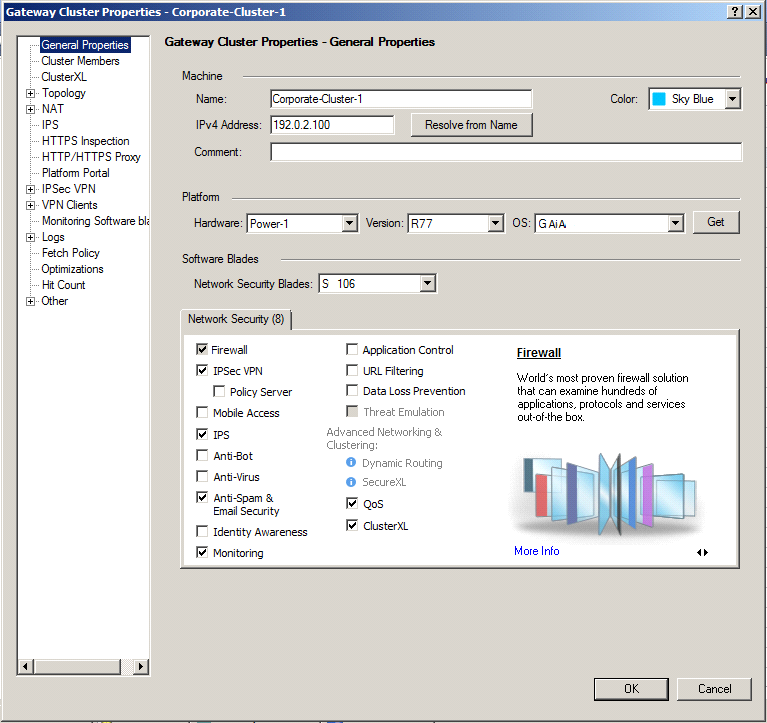
Task: Expand the Other tree node
Action: [30, 301]
